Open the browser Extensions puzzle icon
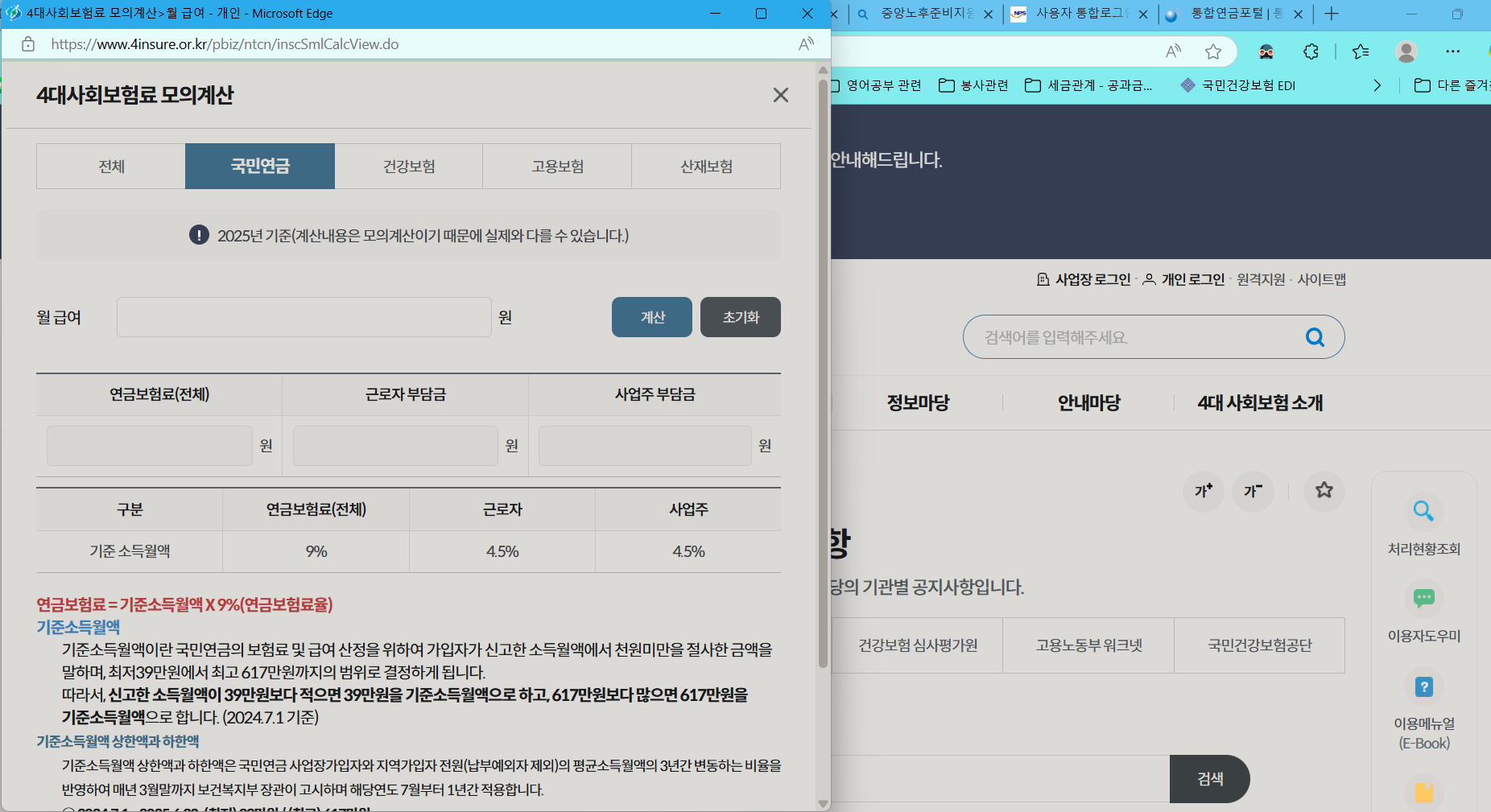Image resolution: width=1491 pixels, height=812 pixels. pos(1311,52)
